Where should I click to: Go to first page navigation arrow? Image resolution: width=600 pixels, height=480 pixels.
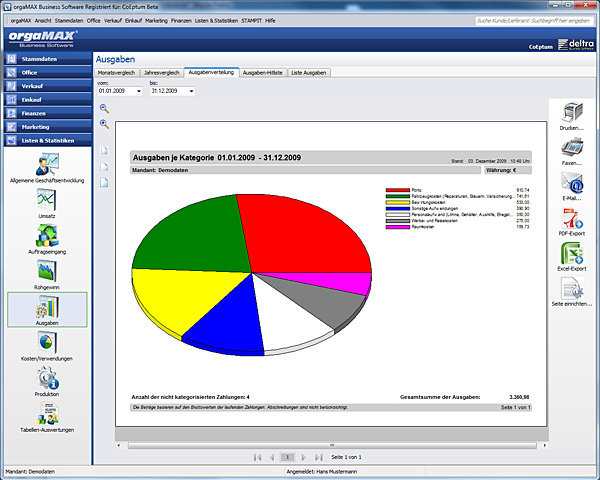pyautogui.click(x=258, y=457)
